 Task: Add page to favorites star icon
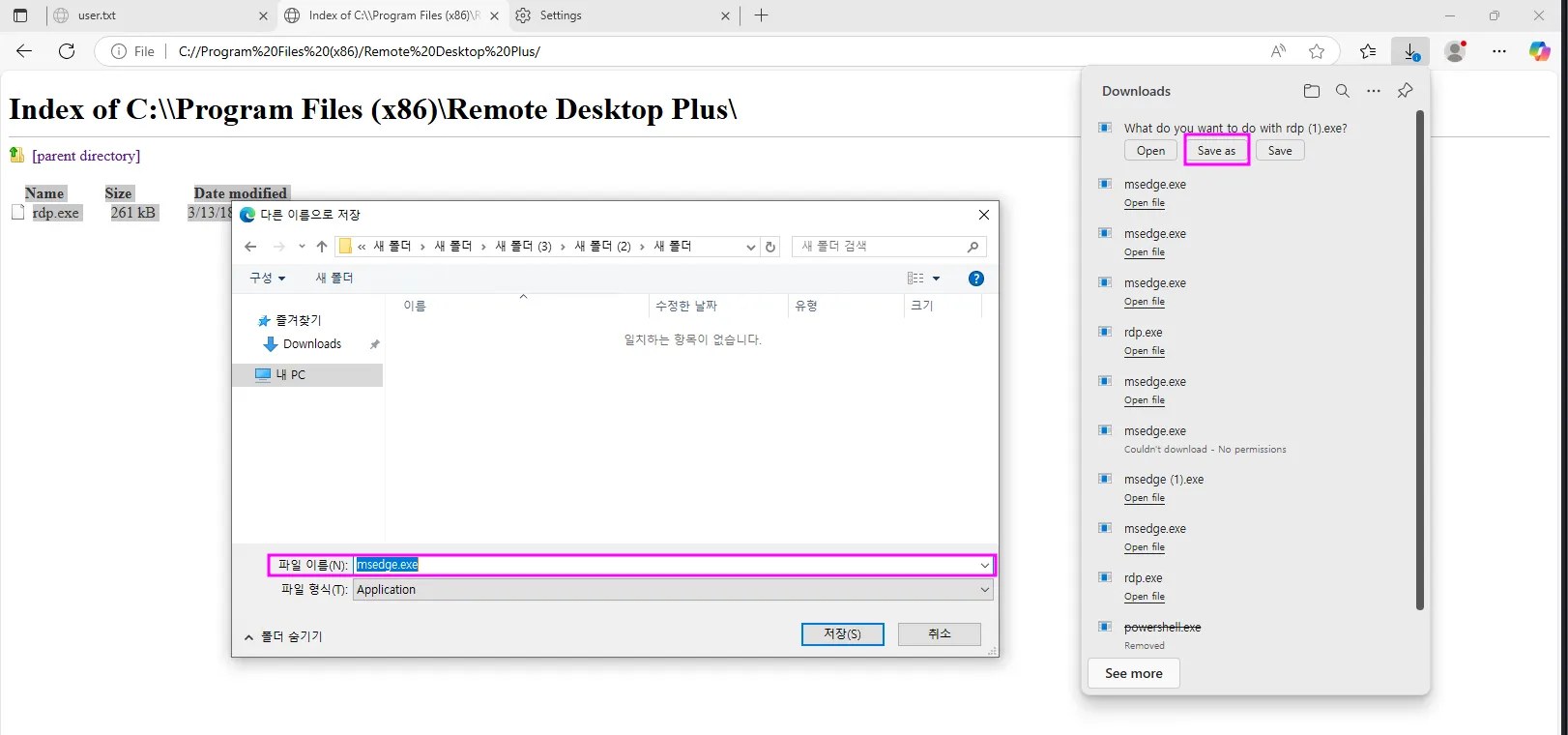(1317, 51)
